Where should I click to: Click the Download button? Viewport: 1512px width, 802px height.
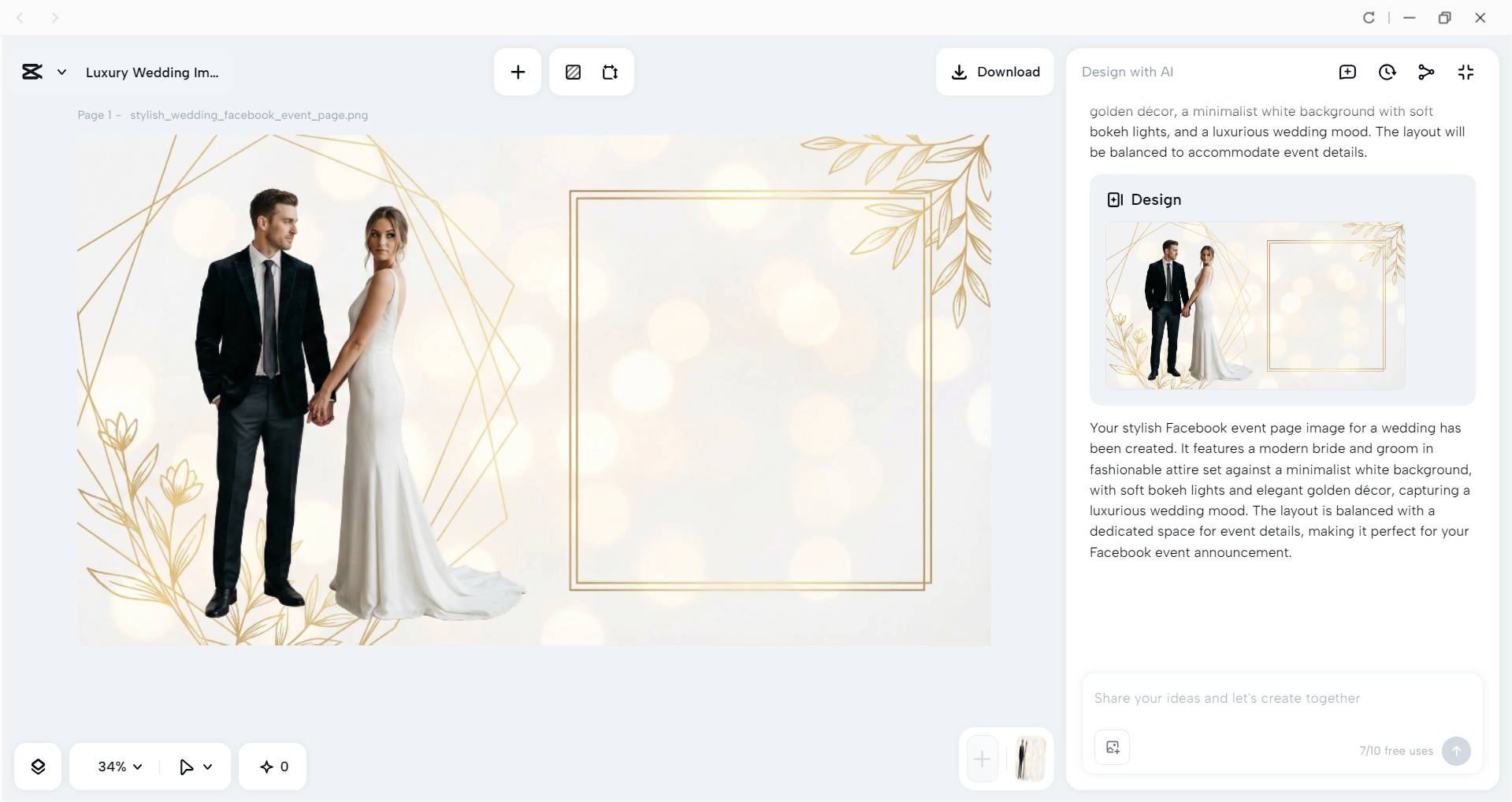pyautogui.click(x=995, y=72)
